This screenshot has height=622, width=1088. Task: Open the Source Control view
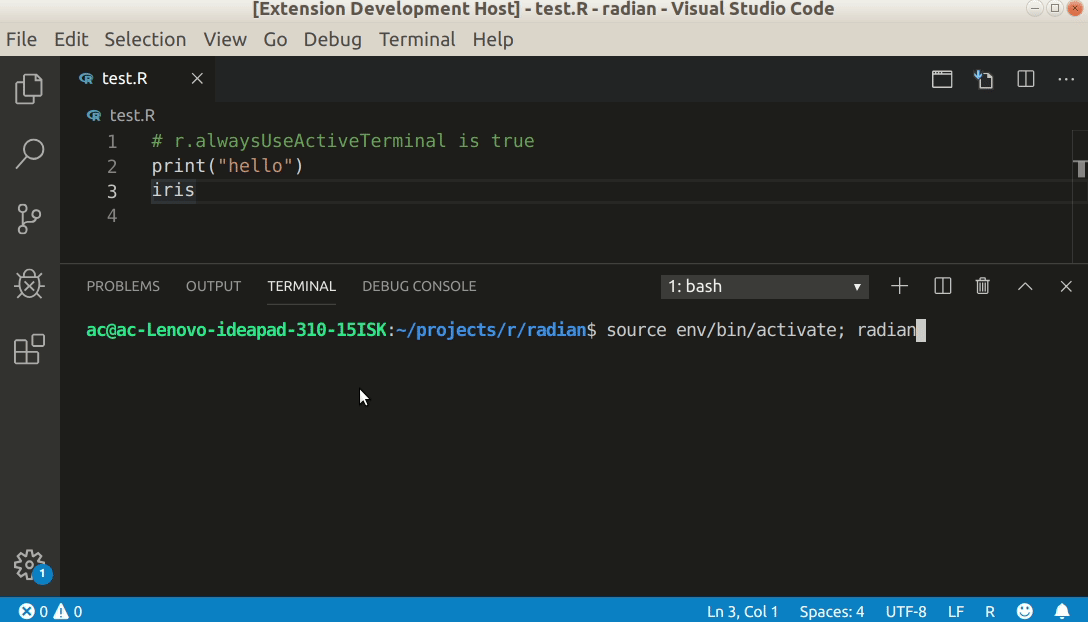click(x=29, y=219)
